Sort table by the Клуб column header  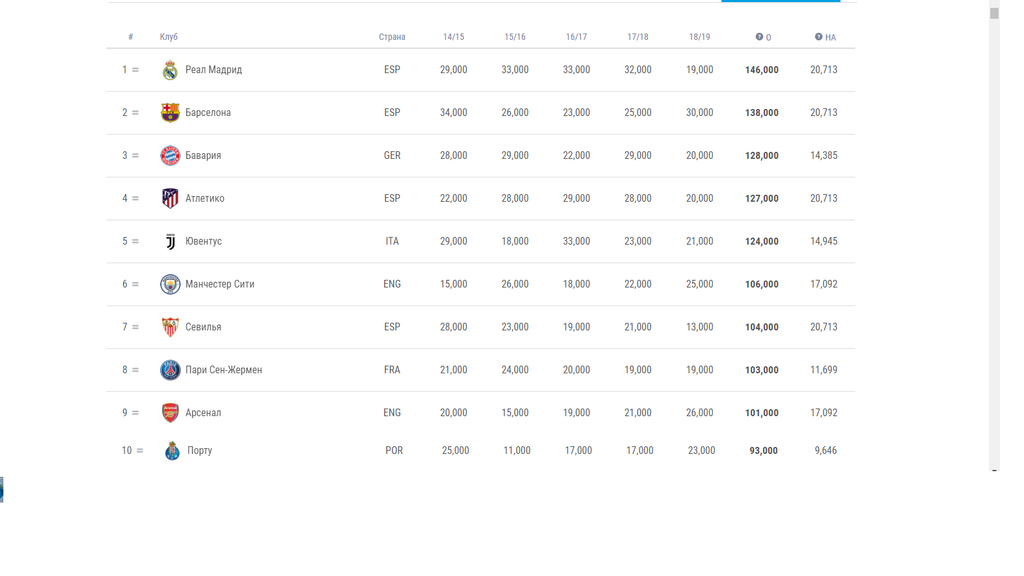pos(169,37)
